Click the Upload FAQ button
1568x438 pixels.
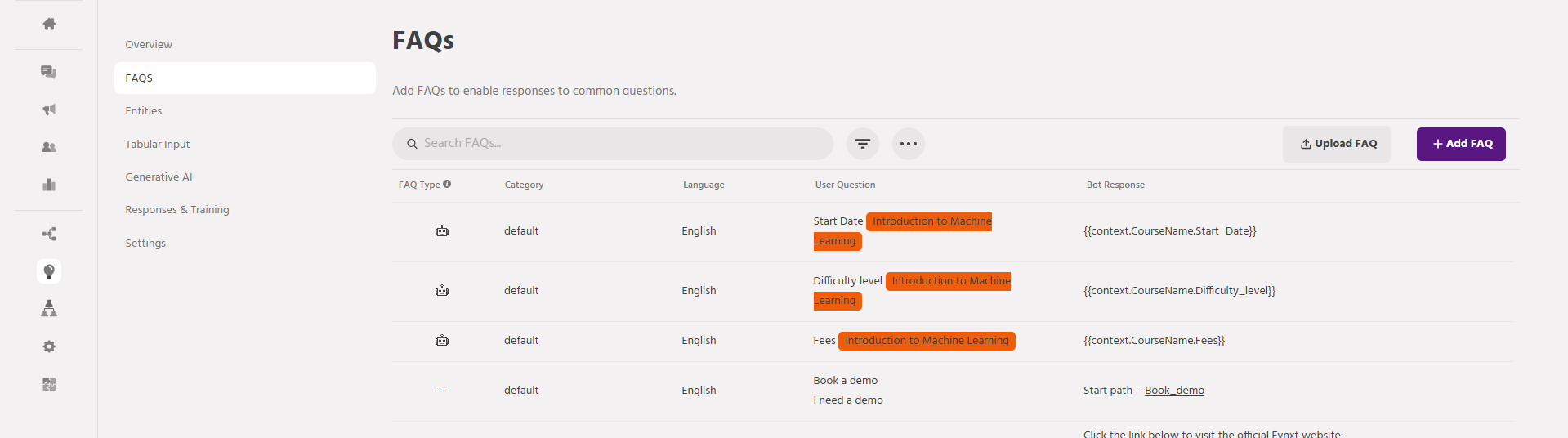[1336, 144]
